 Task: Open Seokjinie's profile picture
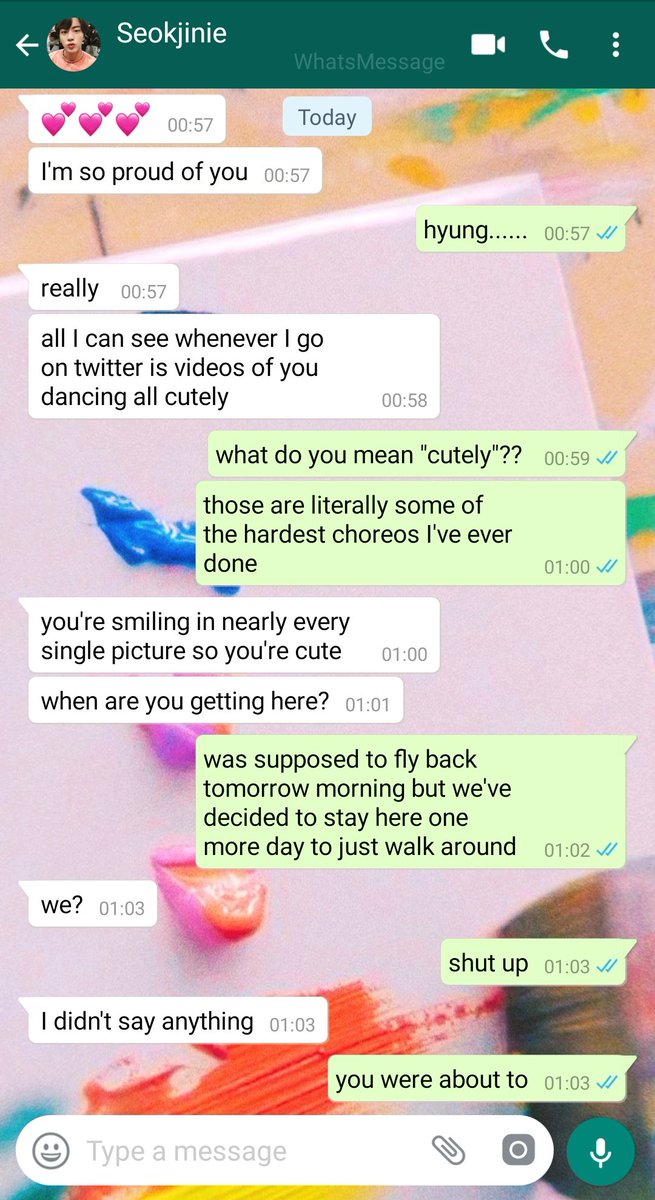point(73,45)
